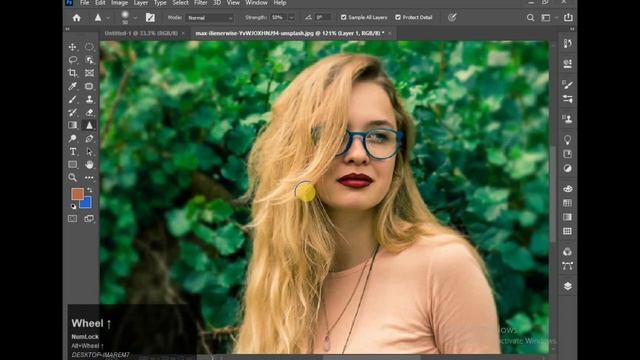Open the Strength slider dropdown arrow
This screenshot has height=360, width=640.
(x=291, y=18)
